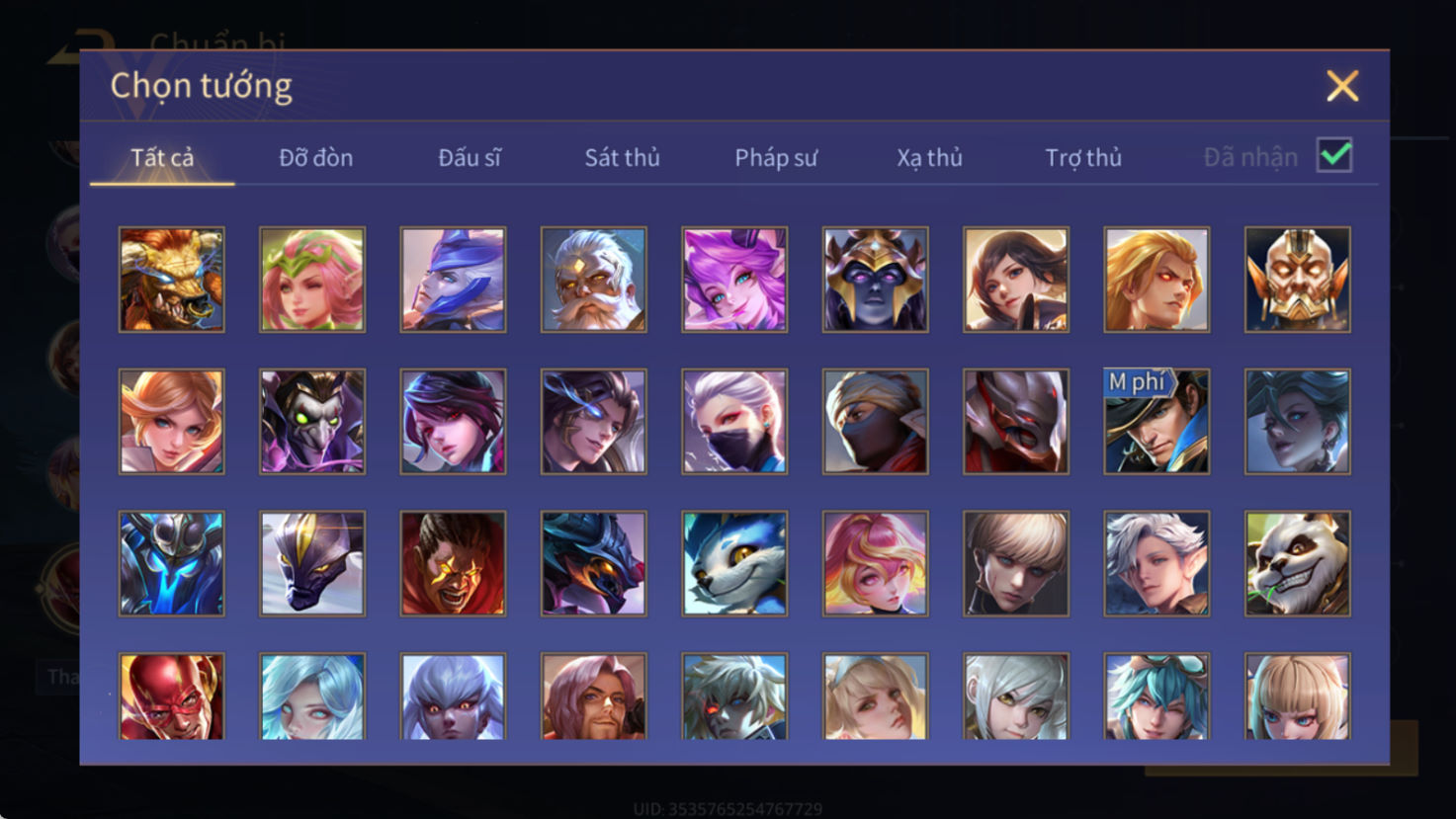Open the 'Xạ thủ' category tab
Screen dimensions: 1456x819
point(929,158)
